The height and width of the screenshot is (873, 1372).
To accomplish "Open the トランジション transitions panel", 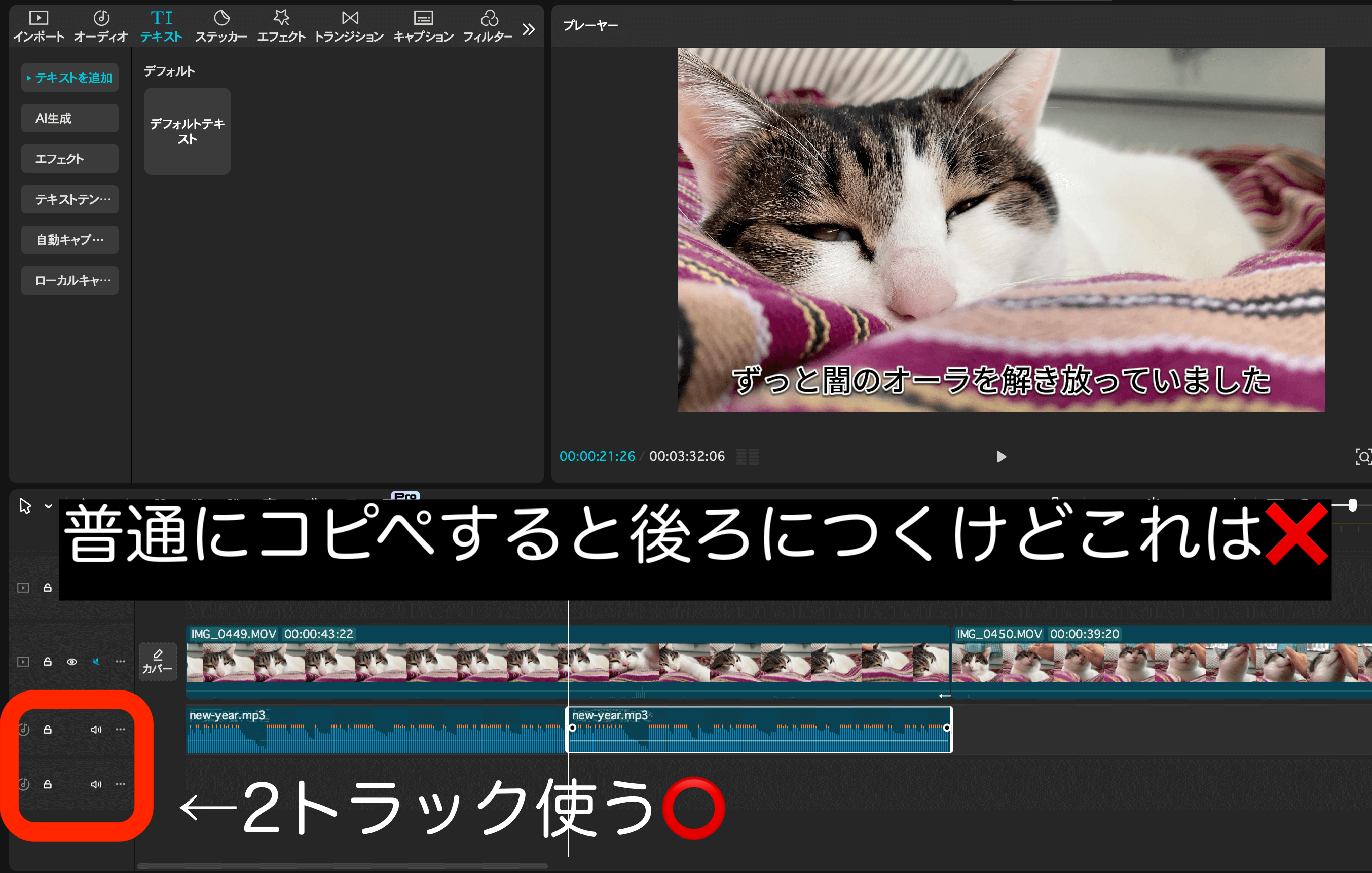I will (x=349, y=26).
